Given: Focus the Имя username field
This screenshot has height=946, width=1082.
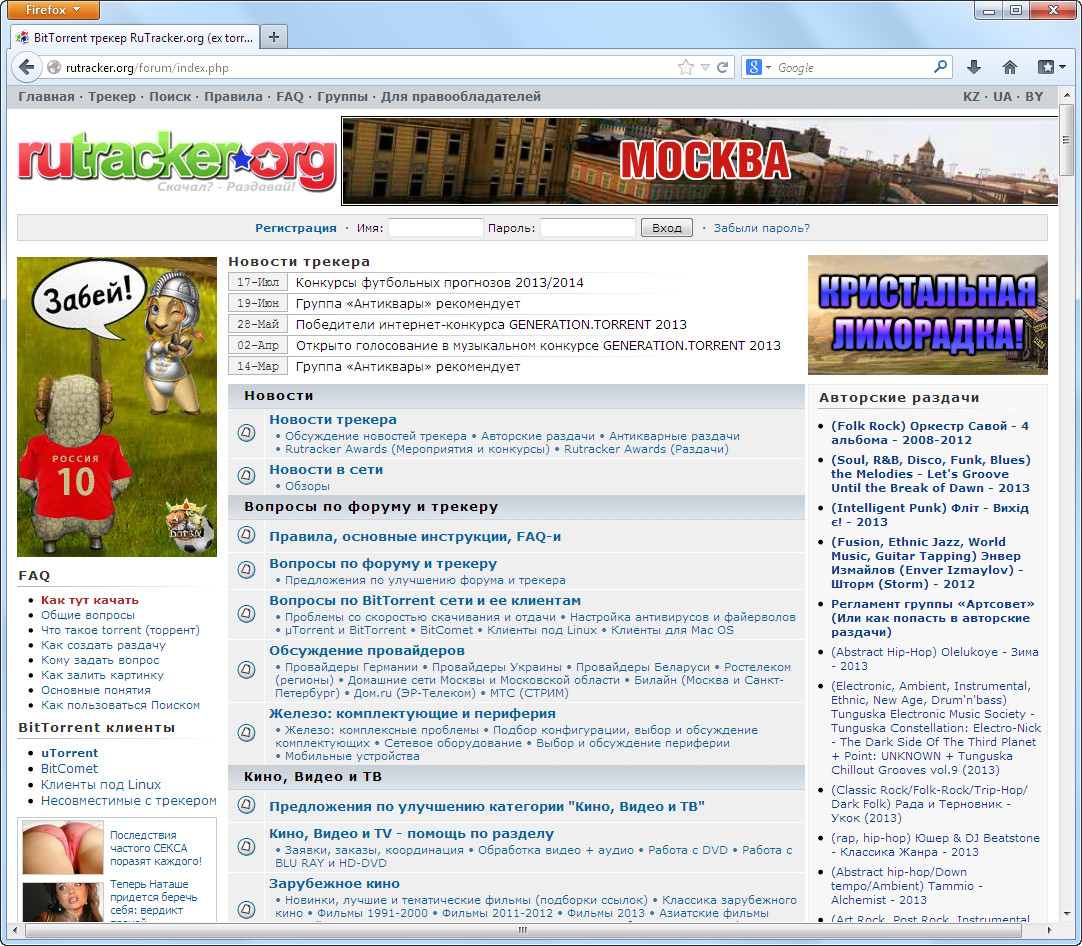Looking at the screenshot, I should 435,228.
